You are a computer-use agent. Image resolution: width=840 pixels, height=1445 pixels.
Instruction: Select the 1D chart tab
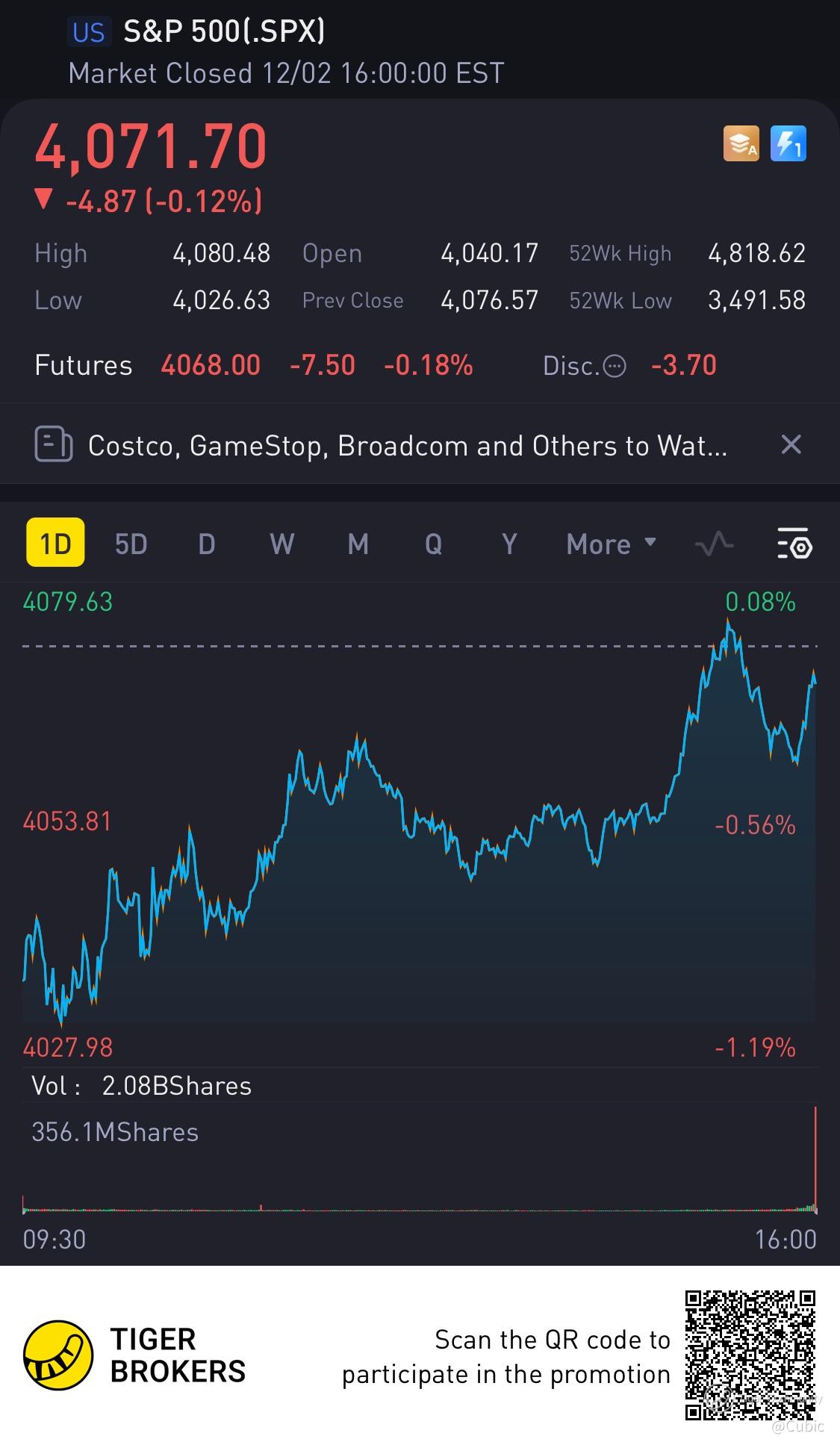pos(55,544)
